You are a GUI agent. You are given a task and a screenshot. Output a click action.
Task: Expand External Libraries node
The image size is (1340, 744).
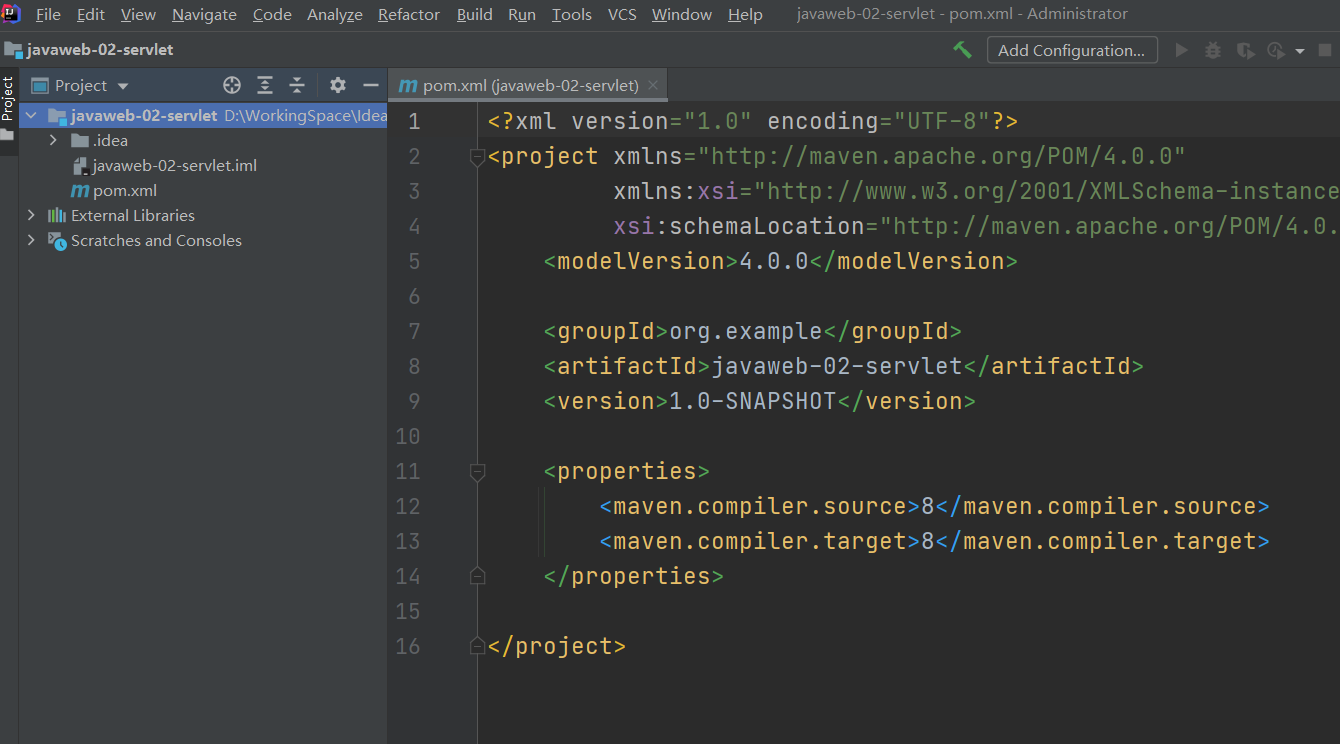[x=31, y=215]
